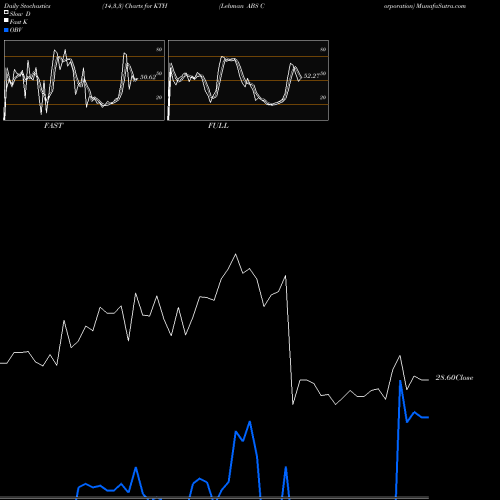Select the 'Daily Stochastics' title text
The width and height of the screenshot is (500, 500).
tap(27, 6)
